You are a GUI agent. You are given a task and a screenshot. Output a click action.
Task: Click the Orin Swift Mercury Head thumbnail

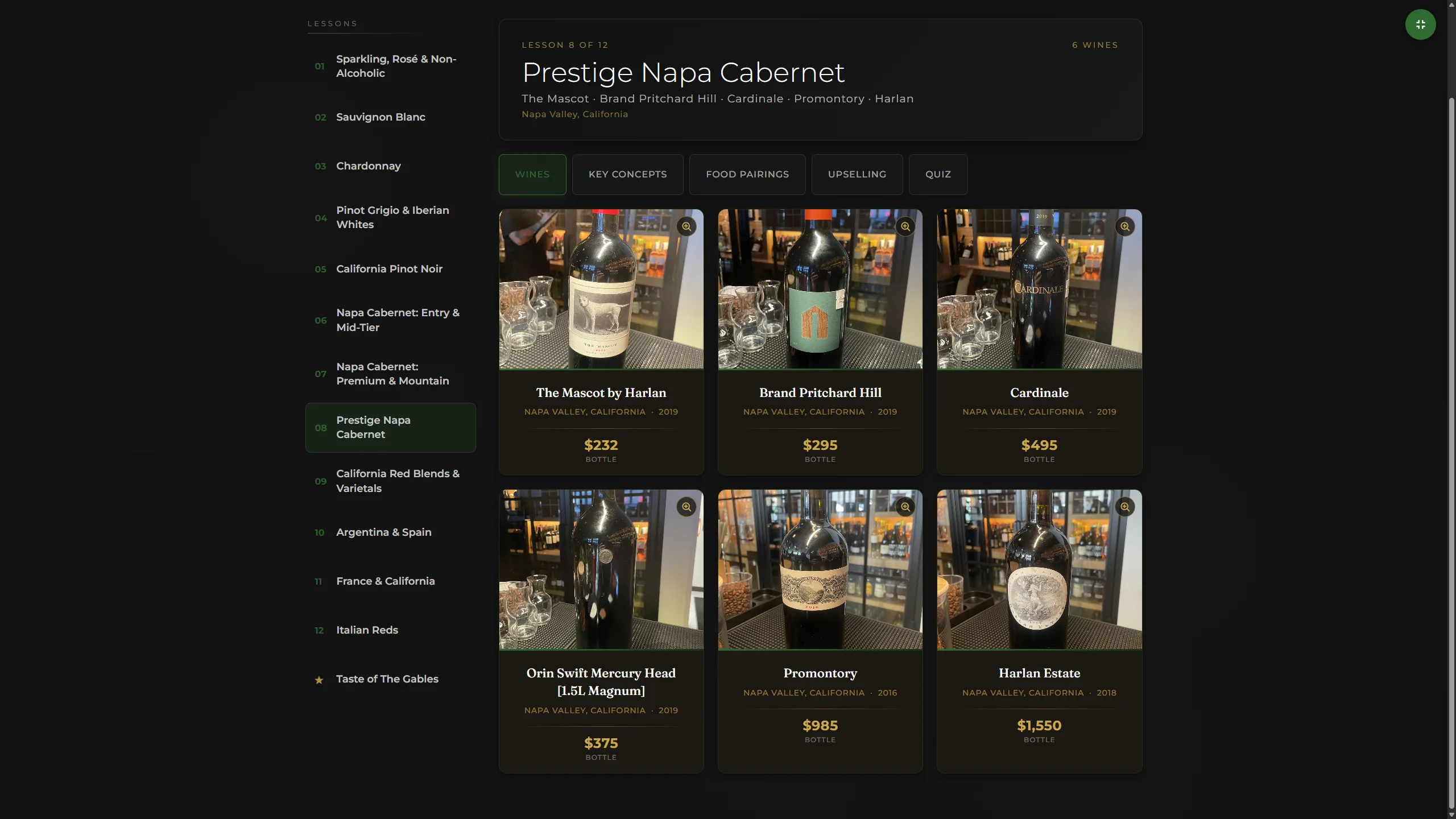tap(601, 569)
